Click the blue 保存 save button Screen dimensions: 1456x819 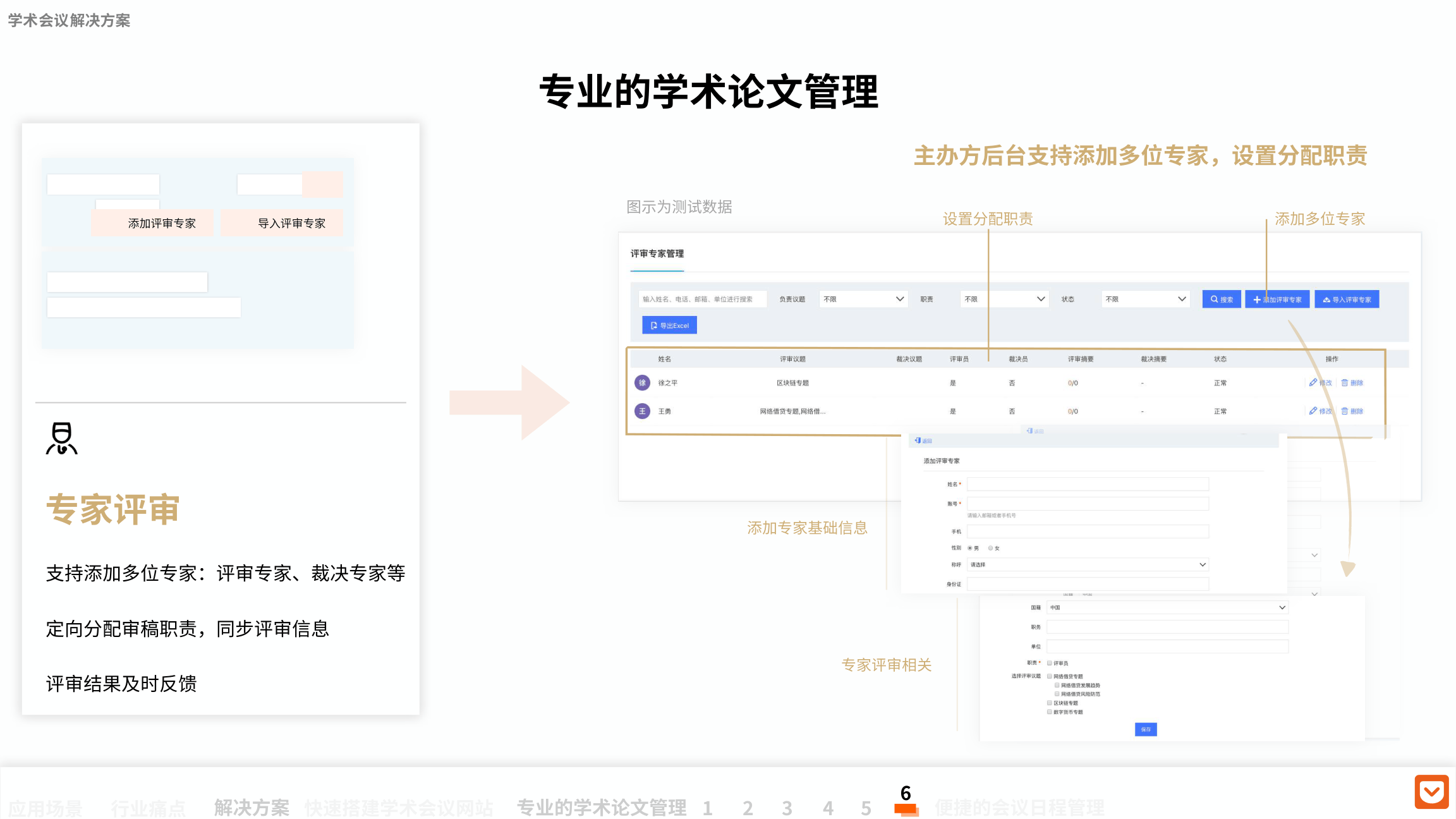(1146, 729)
